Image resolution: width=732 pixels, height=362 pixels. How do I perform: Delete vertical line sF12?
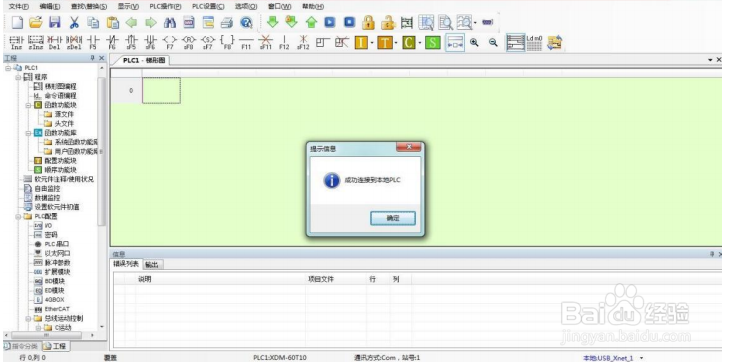coord(303,43)
